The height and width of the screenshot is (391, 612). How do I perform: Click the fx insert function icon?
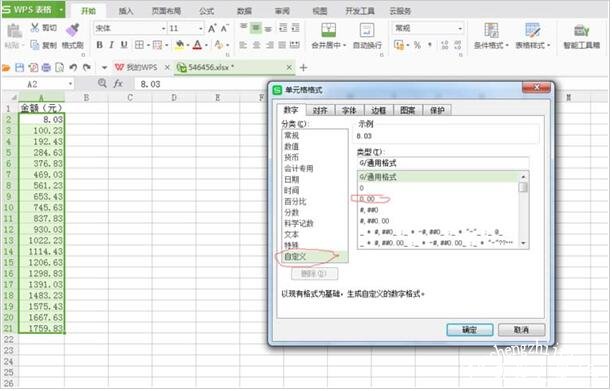118,84
